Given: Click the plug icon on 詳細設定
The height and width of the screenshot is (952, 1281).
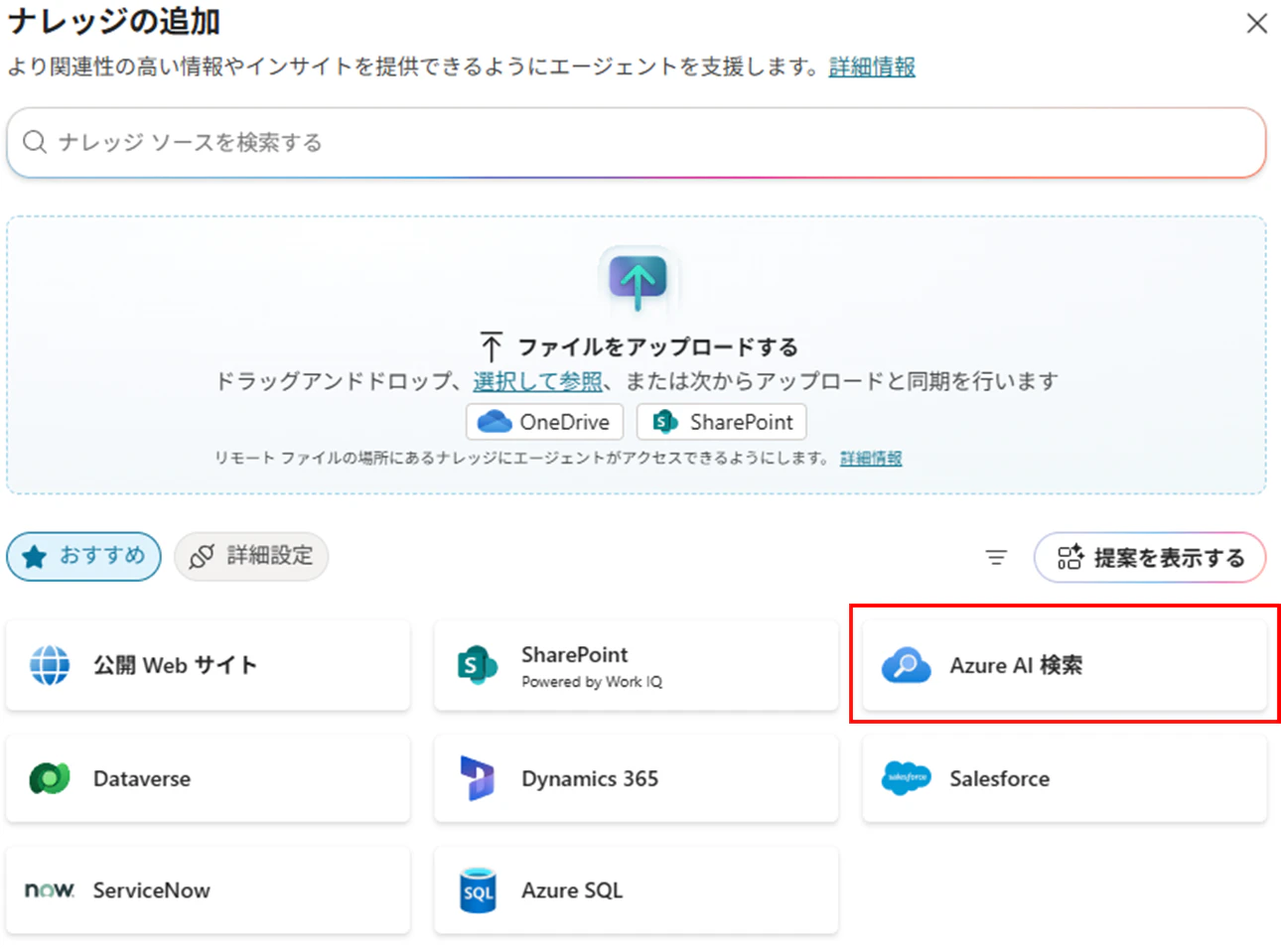Looking at the screenshot, I should 202,556.
